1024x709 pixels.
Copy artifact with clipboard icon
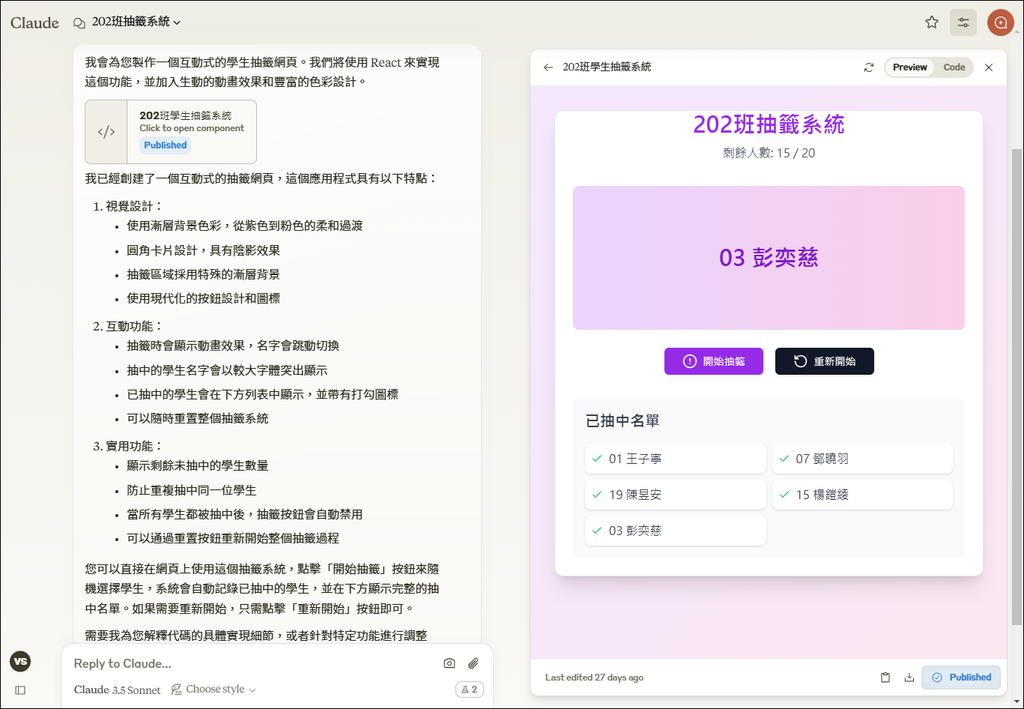point(885,678)
